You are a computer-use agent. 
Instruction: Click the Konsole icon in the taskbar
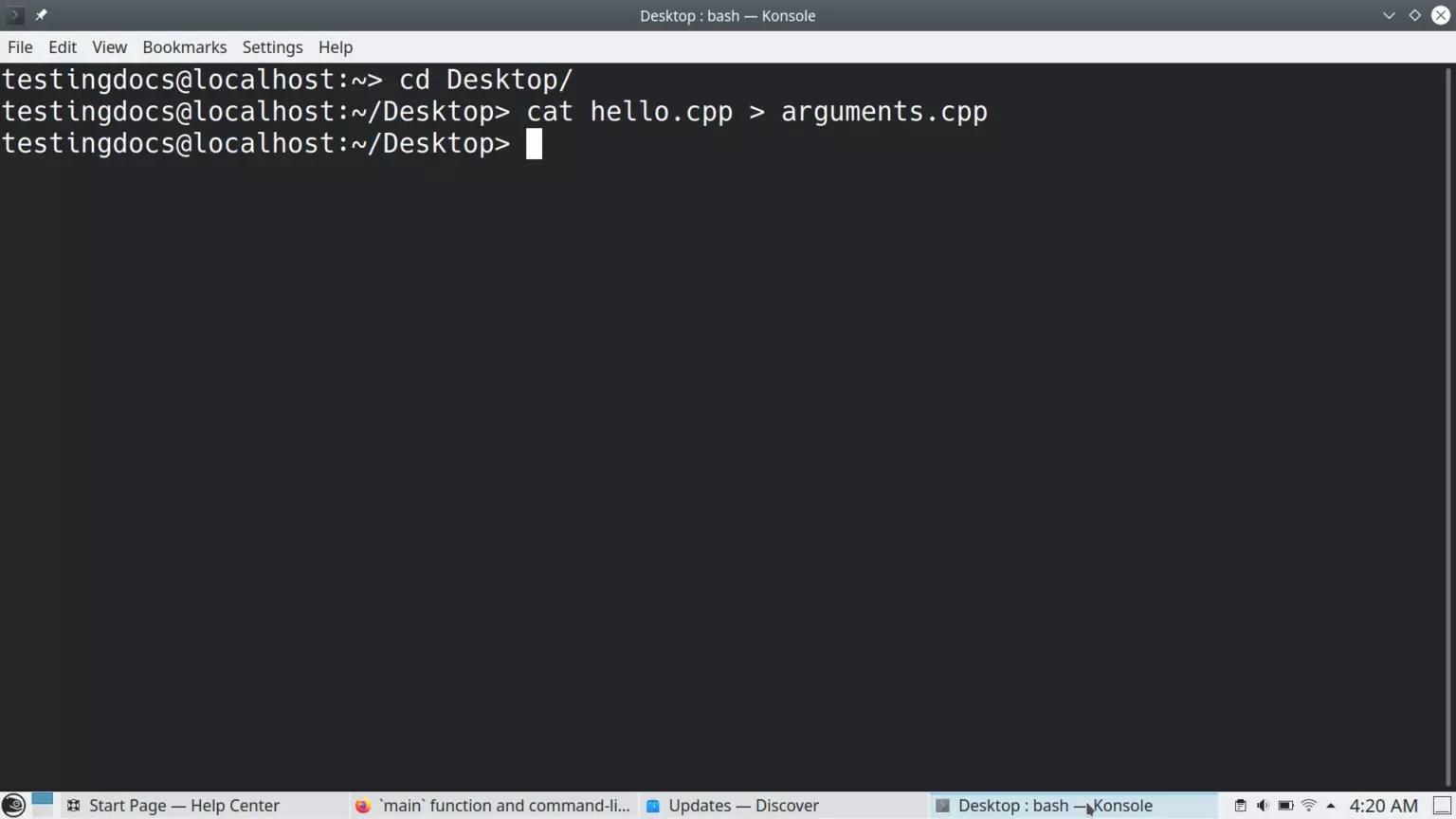(x=942, y=805)
